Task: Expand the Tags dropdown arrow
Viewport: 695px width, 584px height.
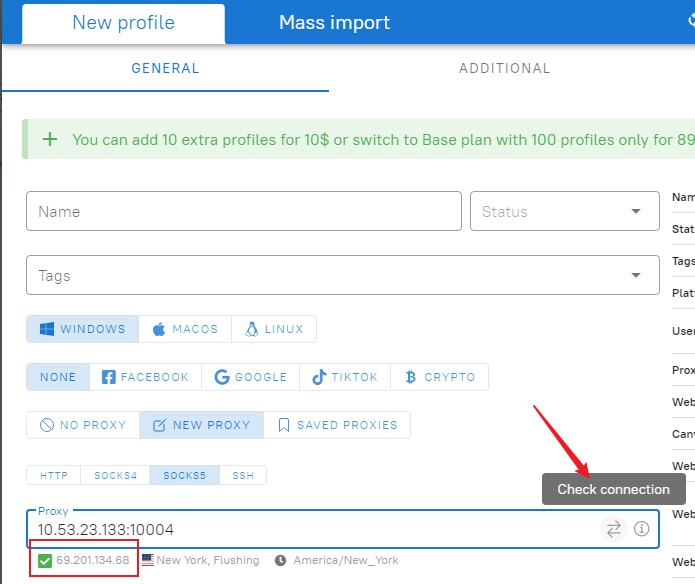Action: 636,276
